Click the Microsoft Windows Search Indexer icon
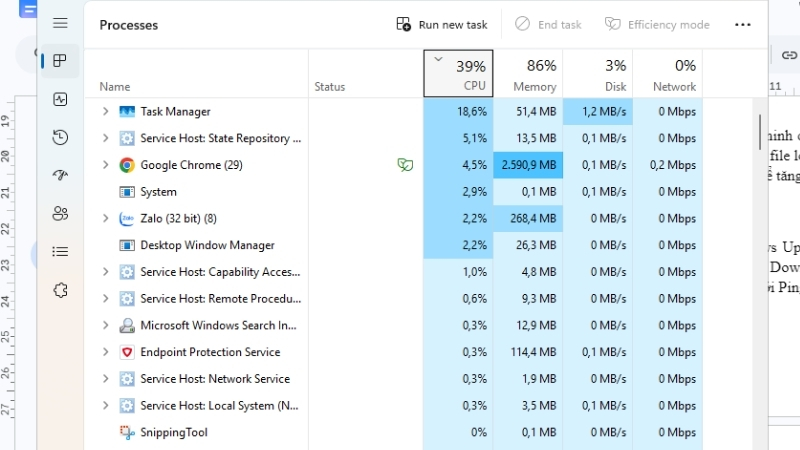 click(127, 326)
